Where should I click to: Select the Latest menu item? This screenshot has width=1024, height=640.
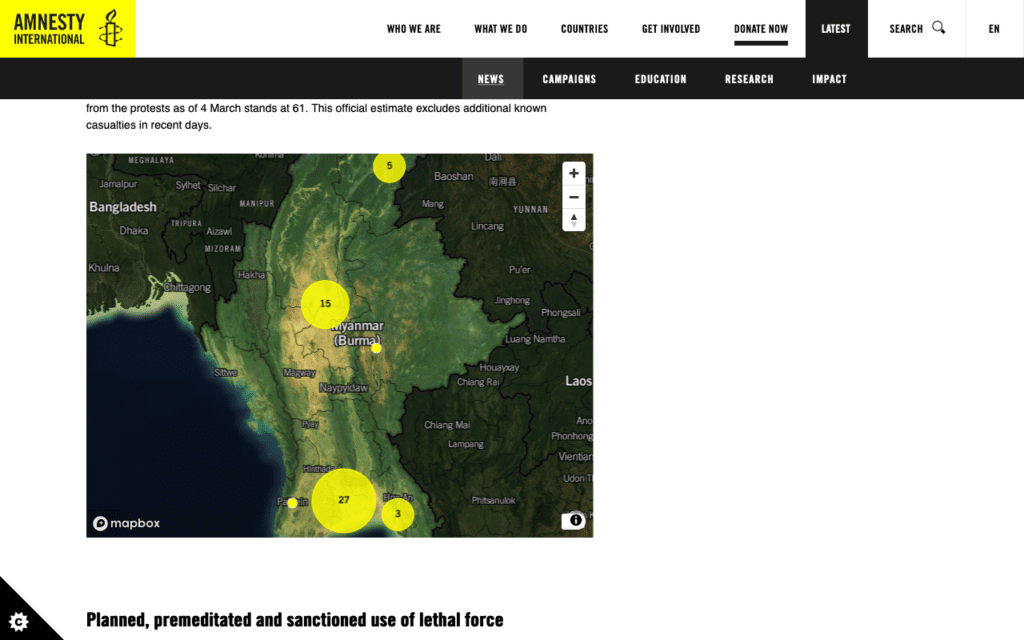tap(836, 29)
